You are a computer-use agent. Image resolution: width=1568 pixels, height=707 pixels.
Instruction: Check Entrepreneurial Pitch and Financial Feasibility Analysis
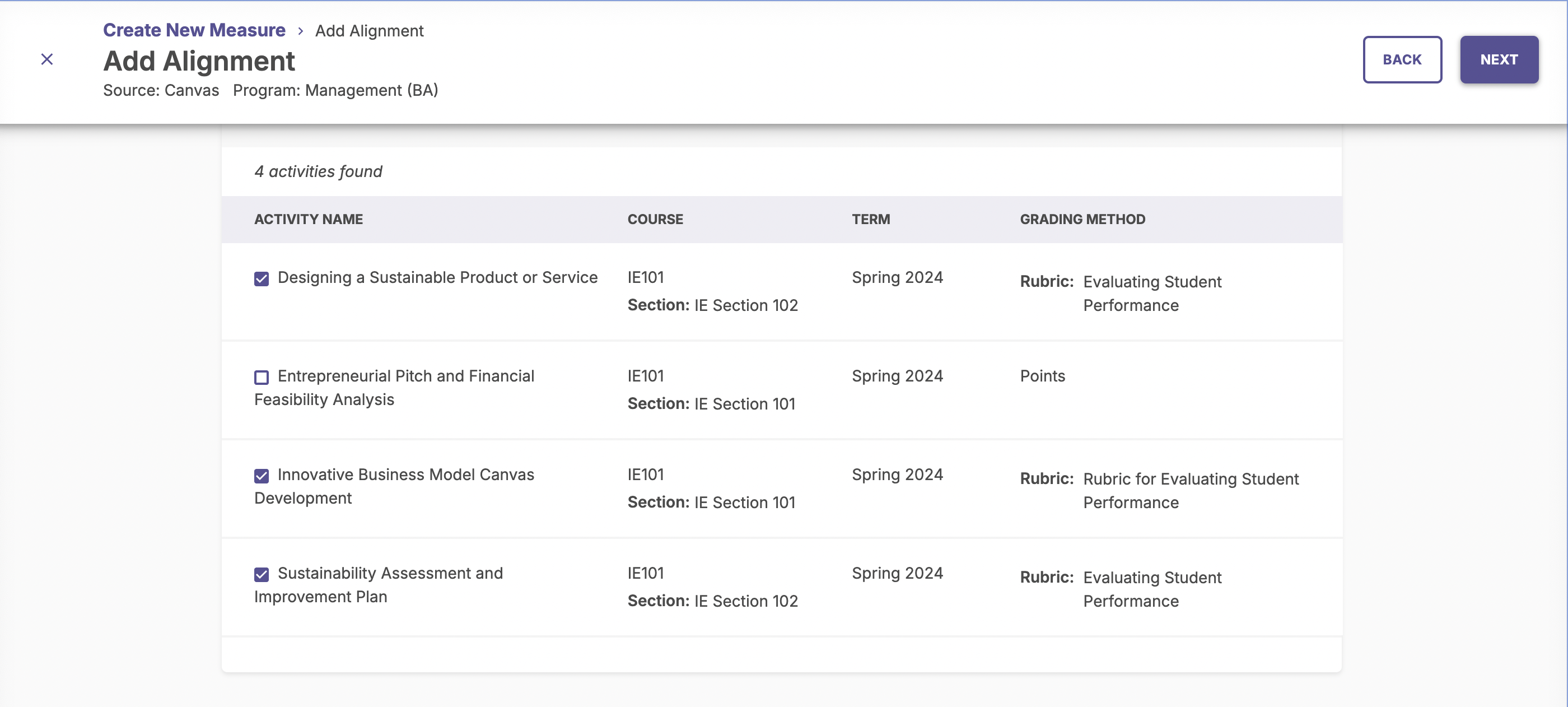[x=261, y=378]
